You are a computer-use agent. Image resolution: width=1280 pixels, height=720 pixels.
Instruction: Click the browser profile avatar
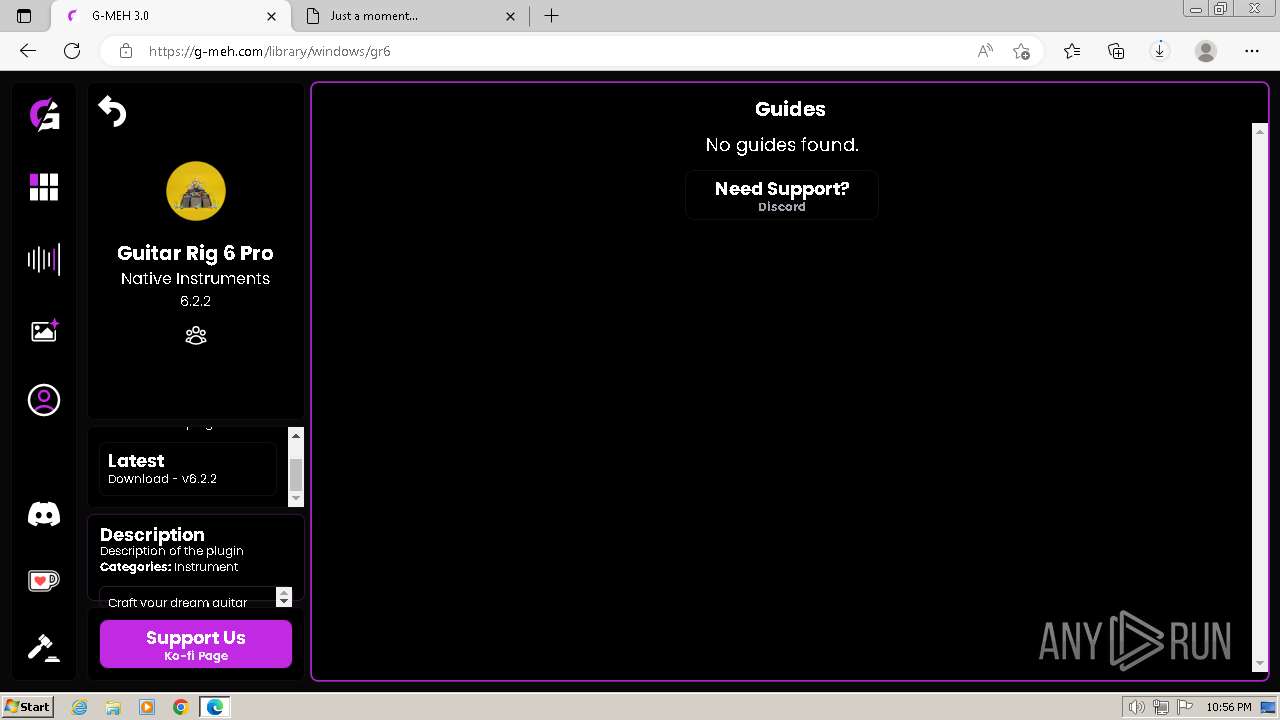1206,51
